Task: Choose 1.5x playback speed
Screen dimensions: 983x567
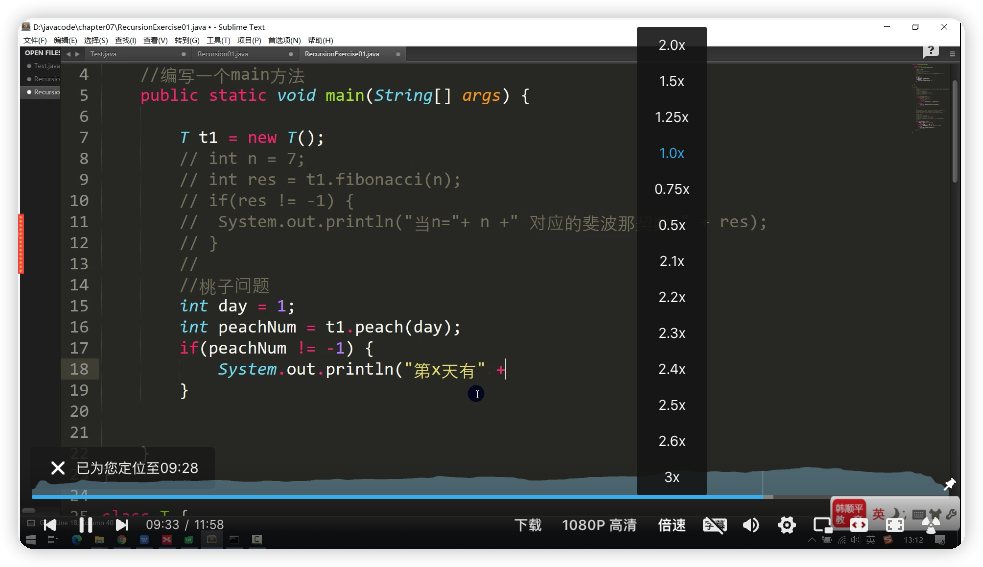Action: pyautogui.click(x=672, y=81)
